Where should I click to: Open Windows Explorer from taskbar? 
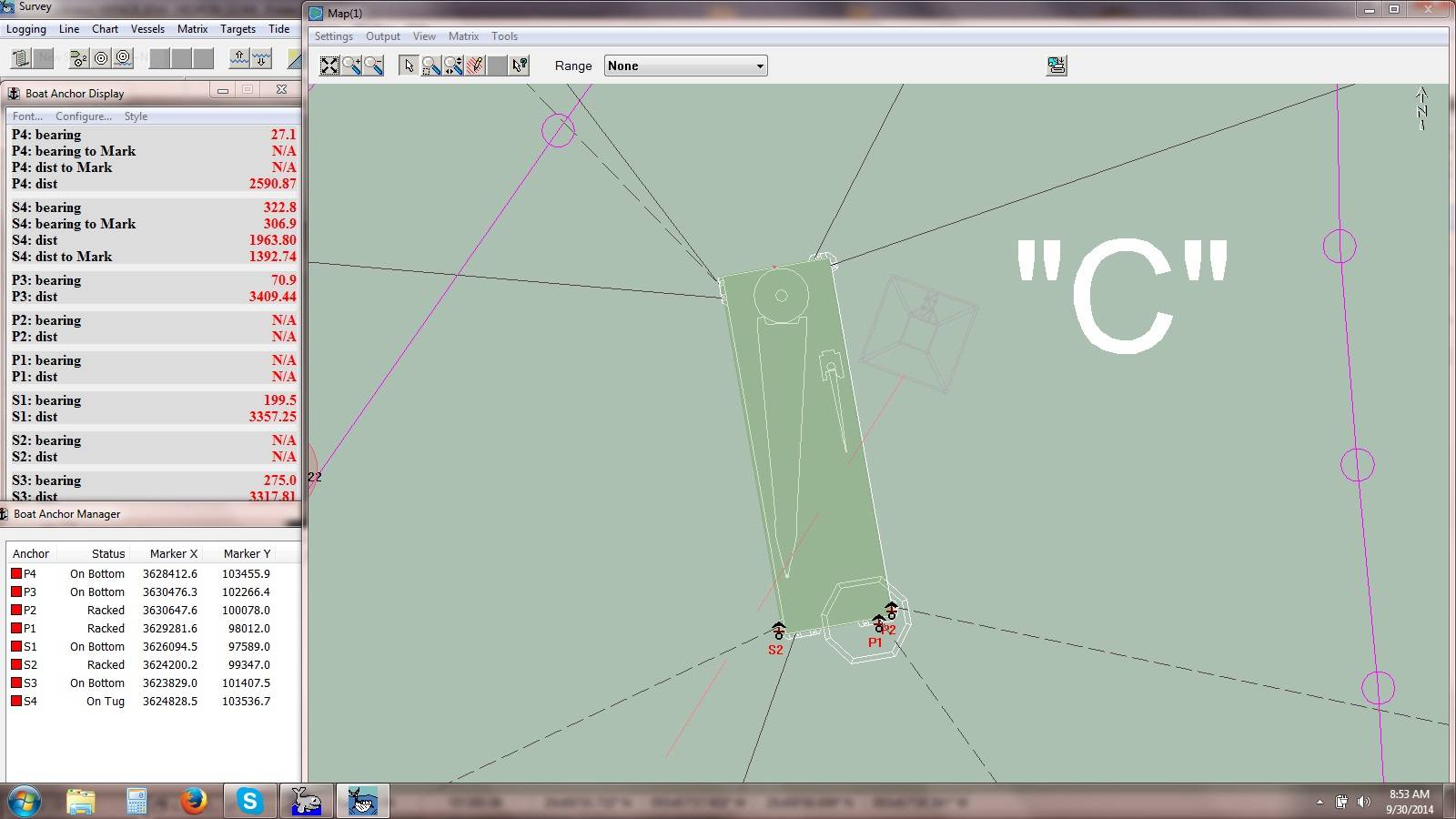[81, 801]
